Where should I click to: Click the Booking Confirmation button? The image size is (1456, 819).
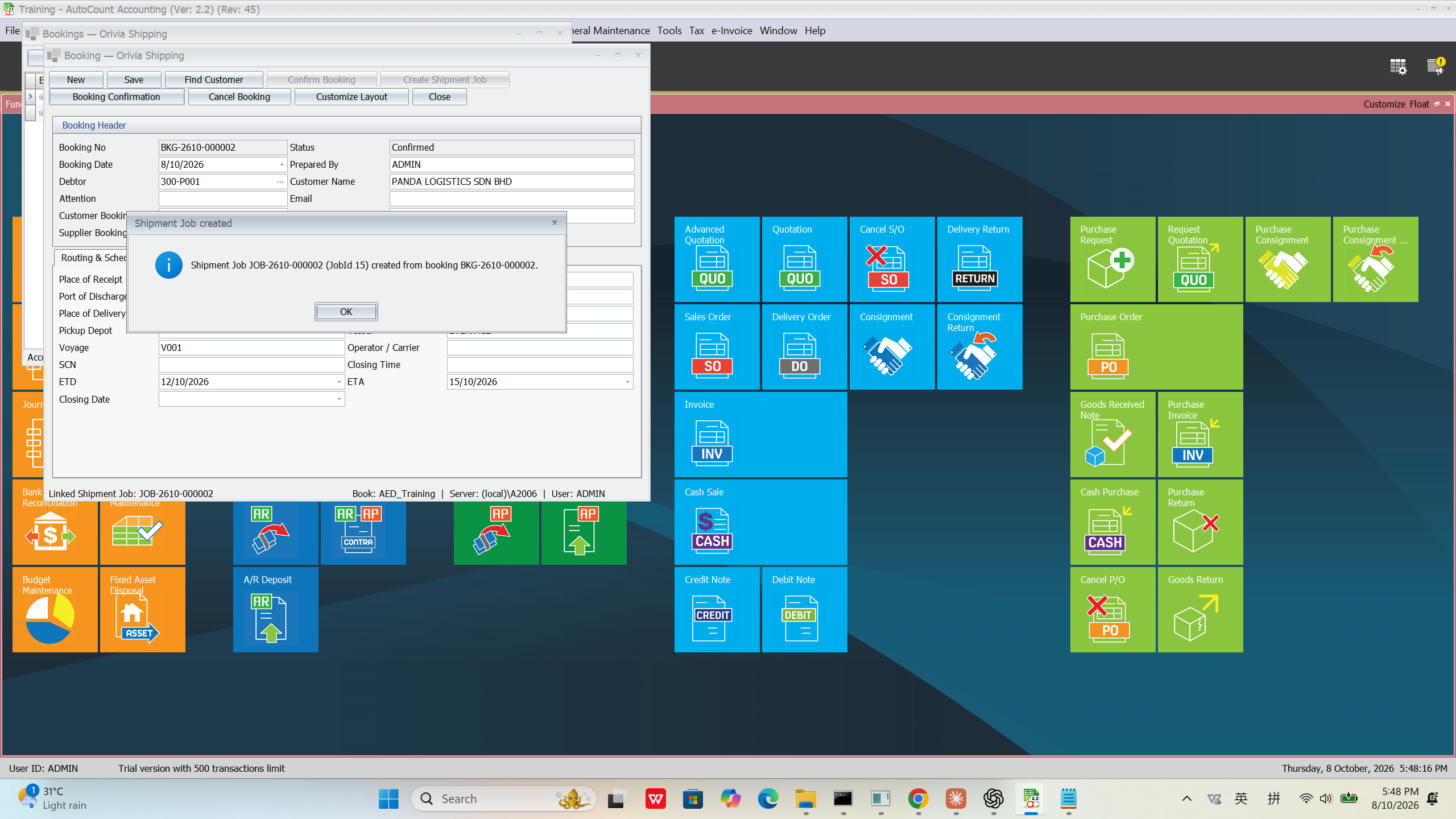point(116,97)
